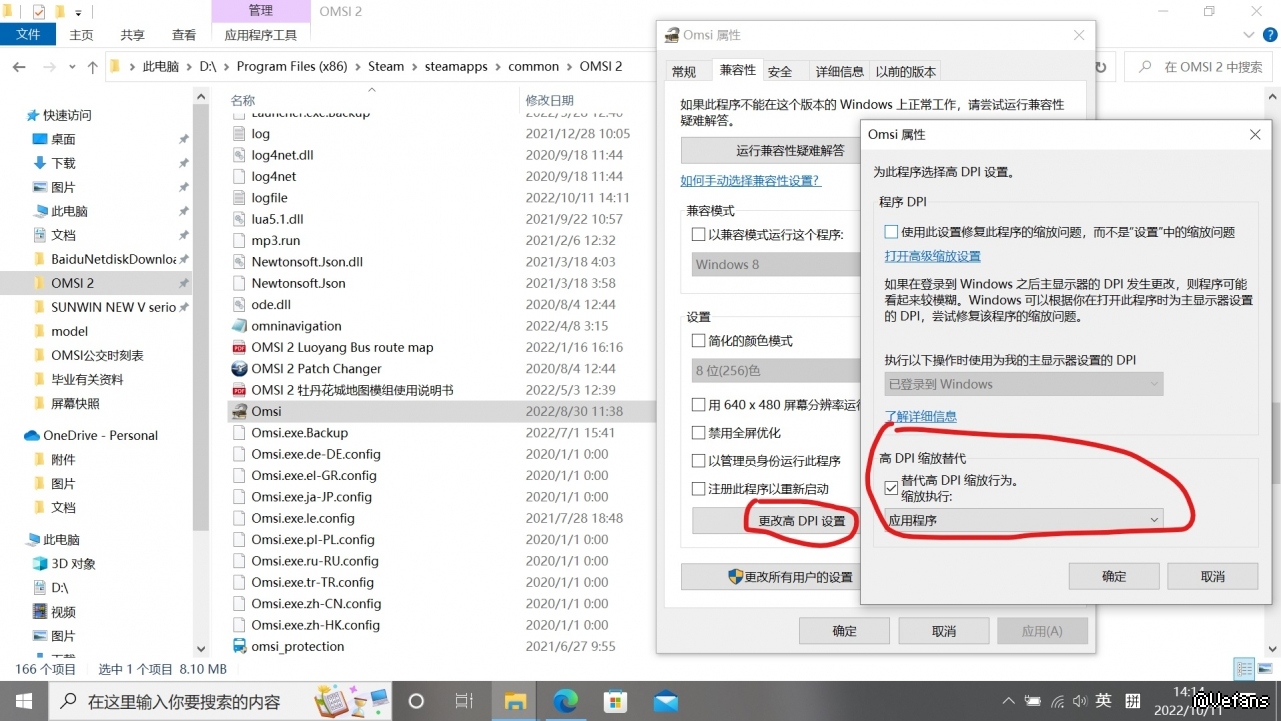The height and width of the screenshot is (721, 1281).
Task: Open recent locations dropdown beside forward arrow
Action: point(70,68)
